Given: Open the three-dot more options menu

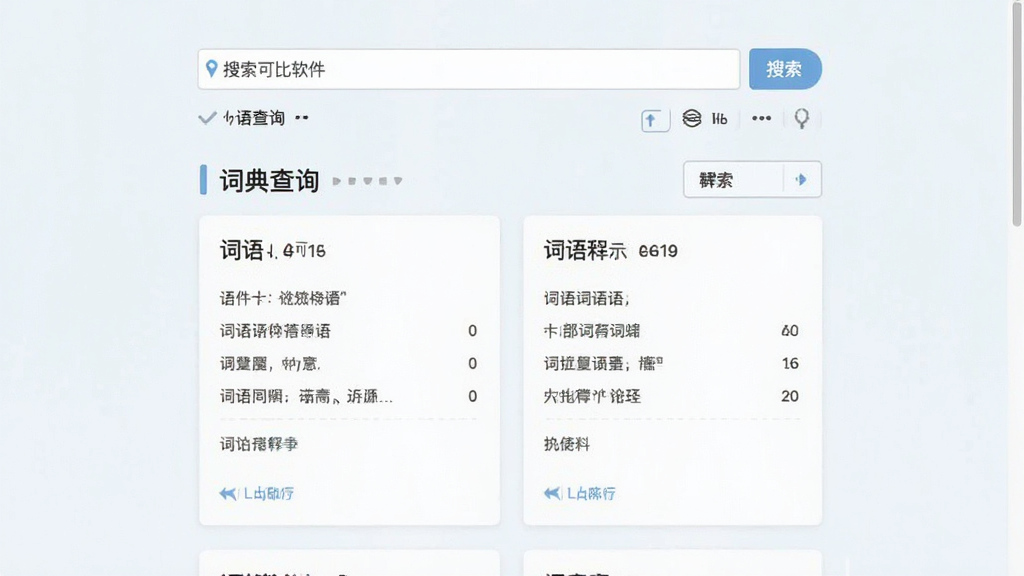Looking at the screenshot, I should coord(761,118).
